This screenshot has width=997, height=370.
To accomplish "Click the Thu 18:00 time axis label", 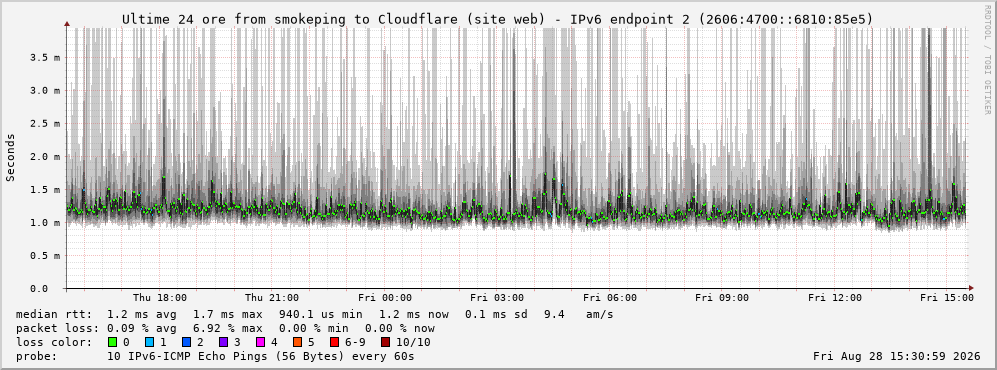I will pos(160,298).
